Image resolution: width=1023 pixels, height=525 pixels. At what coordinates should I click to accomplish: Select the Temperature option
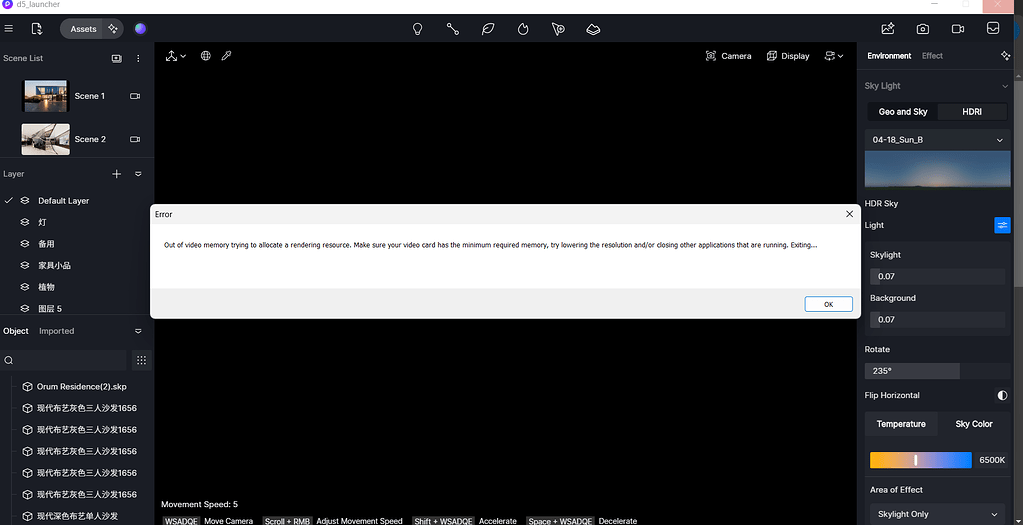point(901,424)
